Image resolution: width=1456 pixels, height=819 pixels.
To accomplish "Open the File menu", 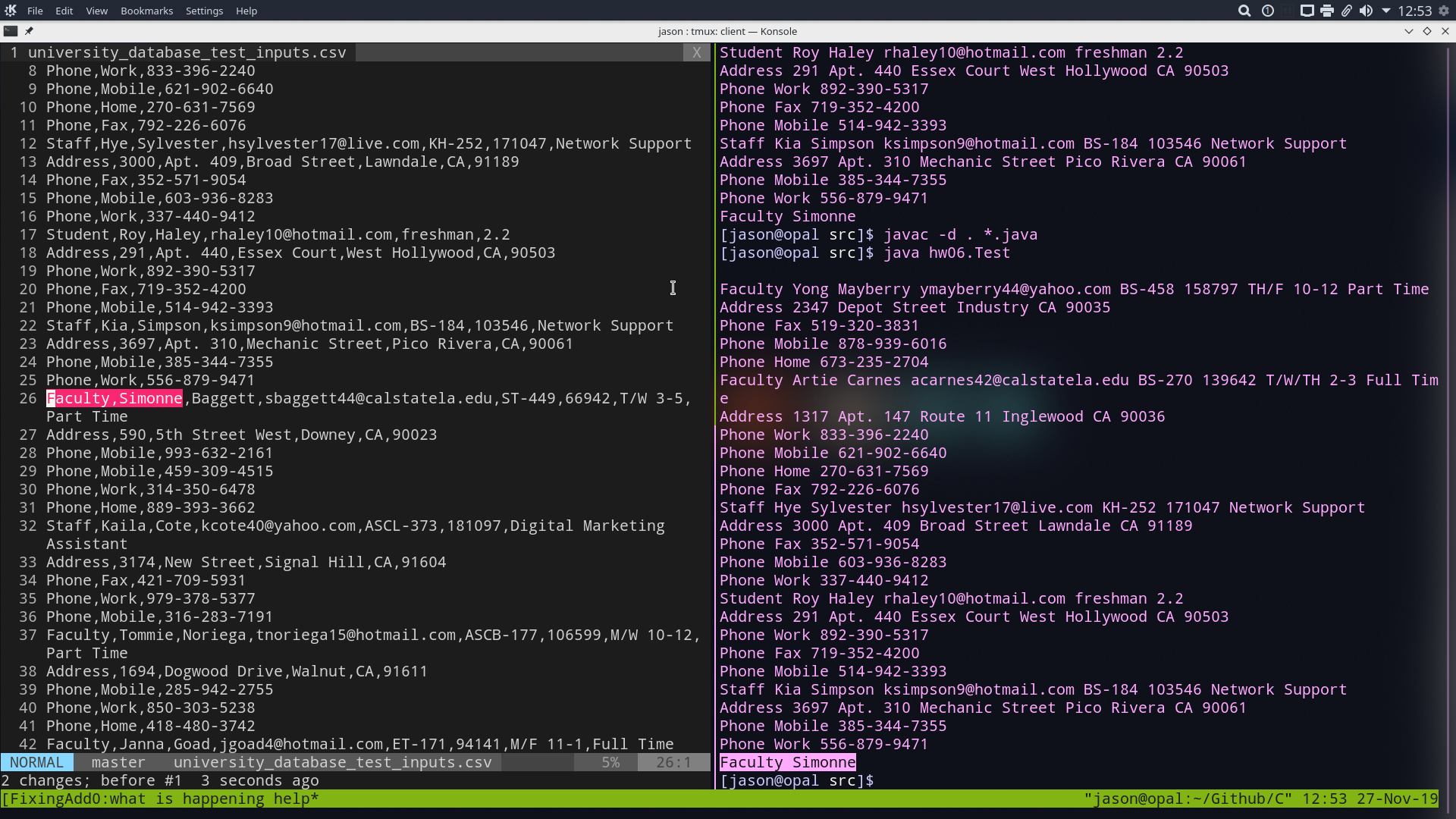I will point(35,11).
